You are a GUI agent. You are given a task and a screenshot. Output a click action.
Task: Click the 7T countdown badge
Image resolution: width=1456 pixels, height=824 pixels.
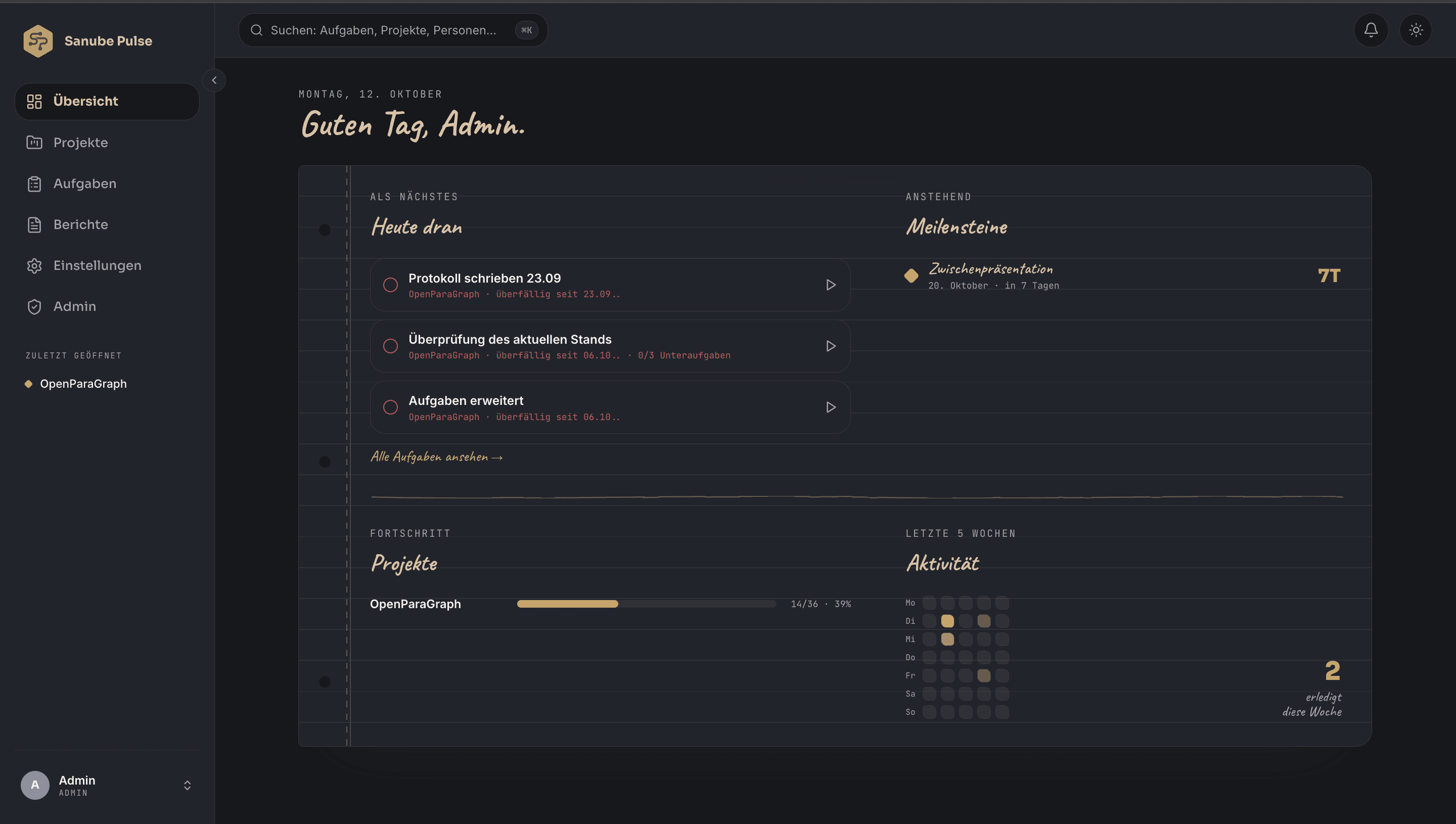(x=1329, y=276)
